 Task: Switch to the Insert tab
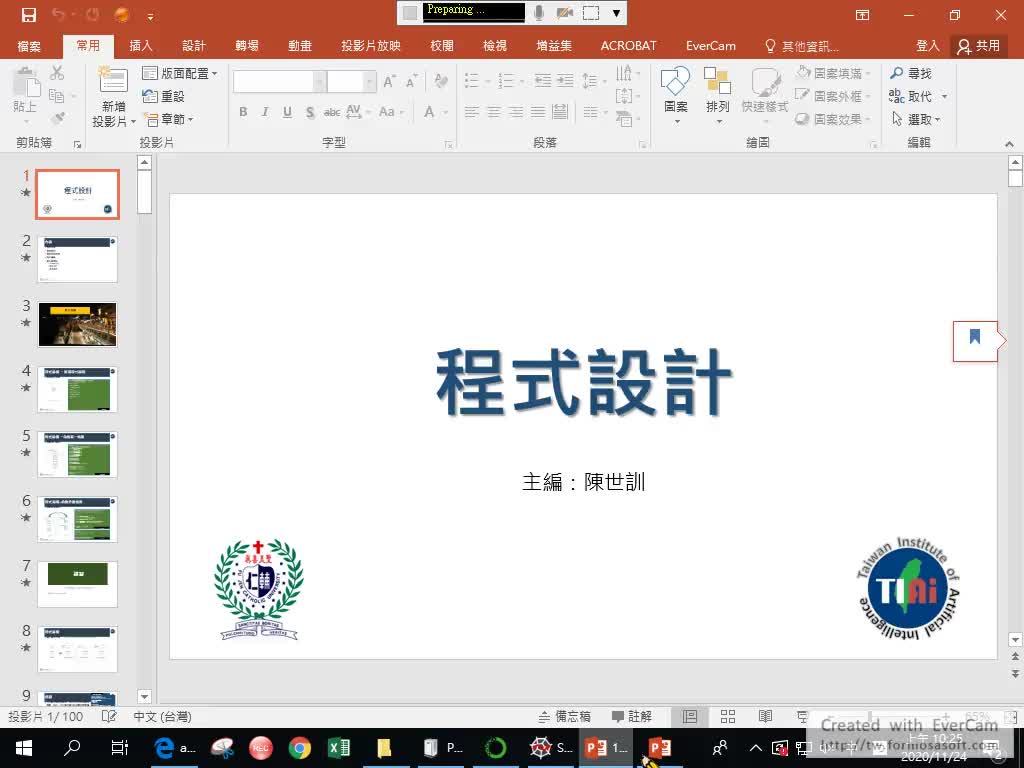click(x=140, y=46)
